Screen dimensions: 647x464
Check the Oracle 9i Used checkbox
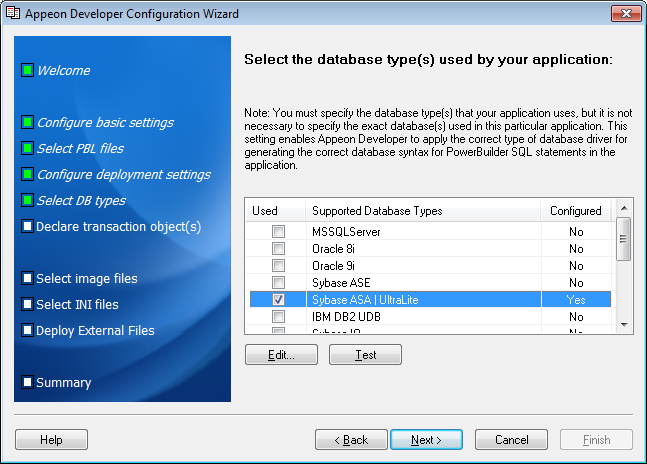(x=279, y=265)
